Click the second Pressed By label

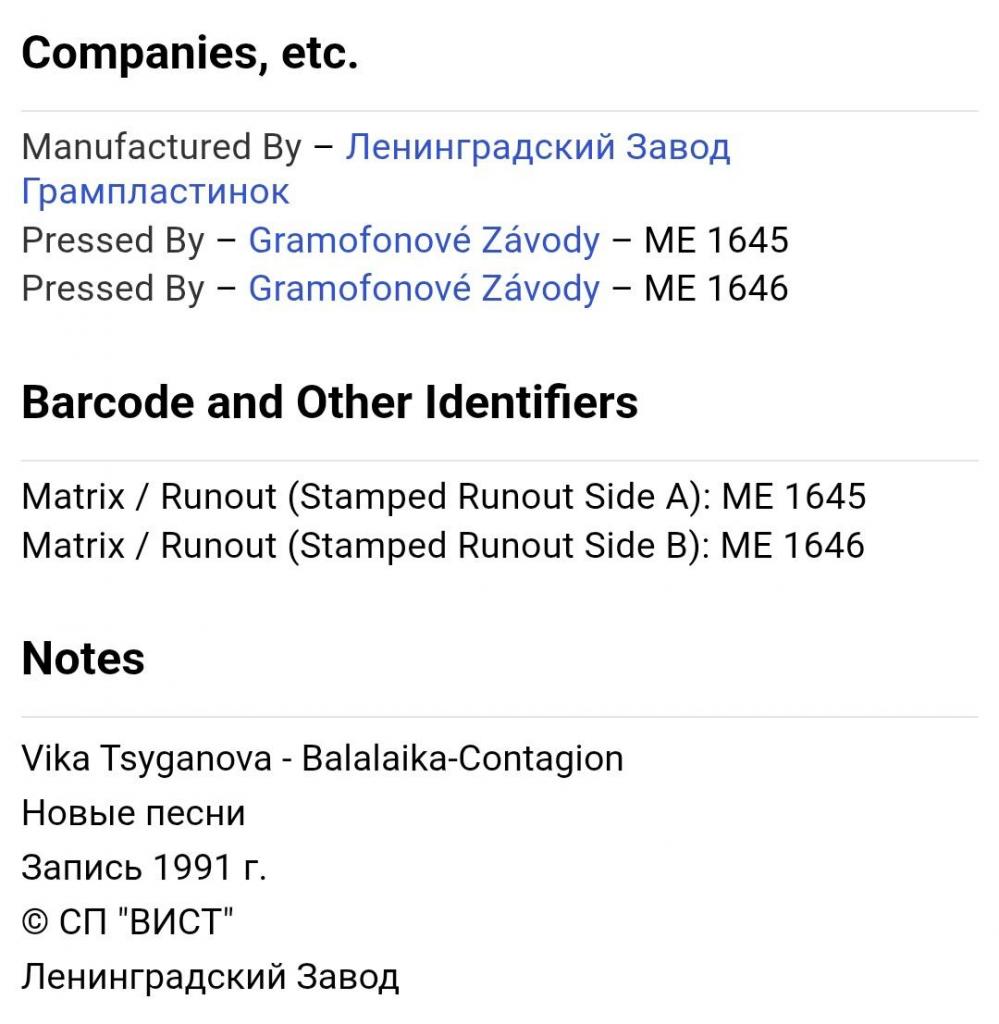point(112,288)
